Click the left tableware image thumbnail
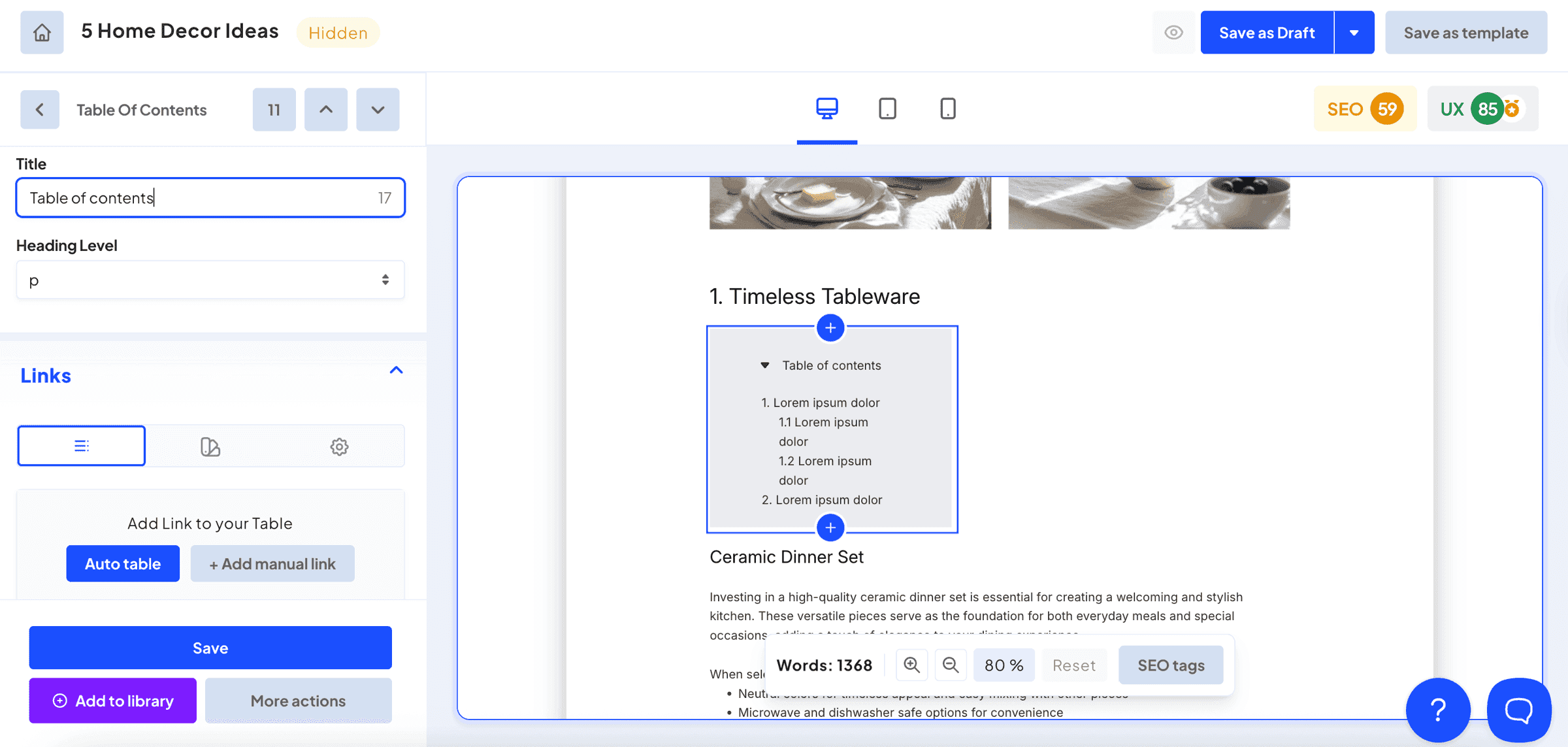The width and height of the screenshot is (1568, 747). click(850, 203)
